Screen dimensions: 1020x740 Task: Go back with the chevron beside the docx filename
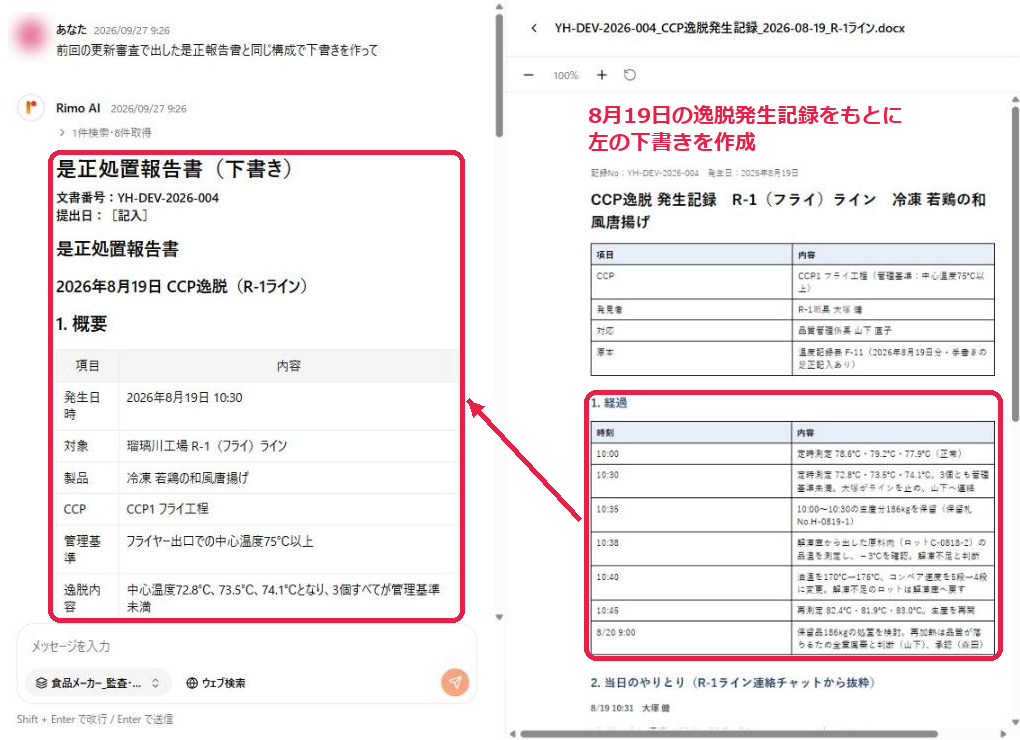(534, 28)
